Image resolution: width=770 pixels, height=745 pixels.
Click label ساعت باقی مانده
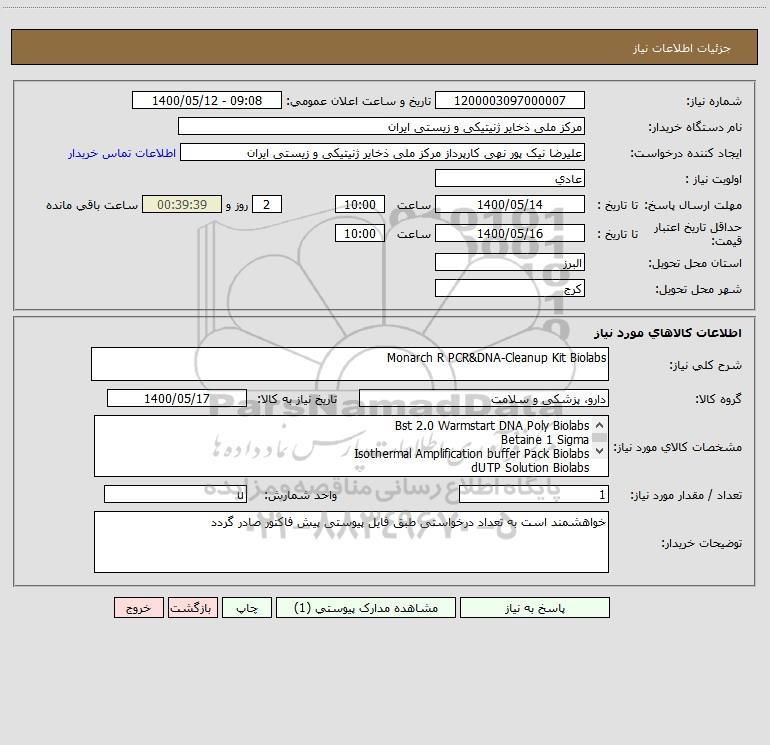92,205
